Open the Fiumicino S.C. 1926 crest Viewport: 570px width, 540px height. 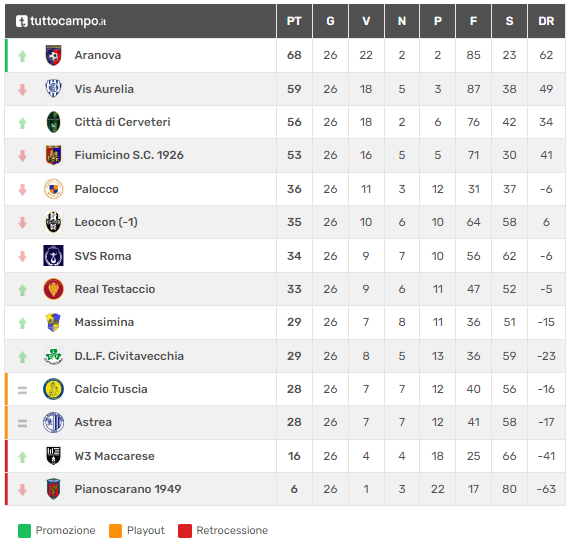click(53, 155)
